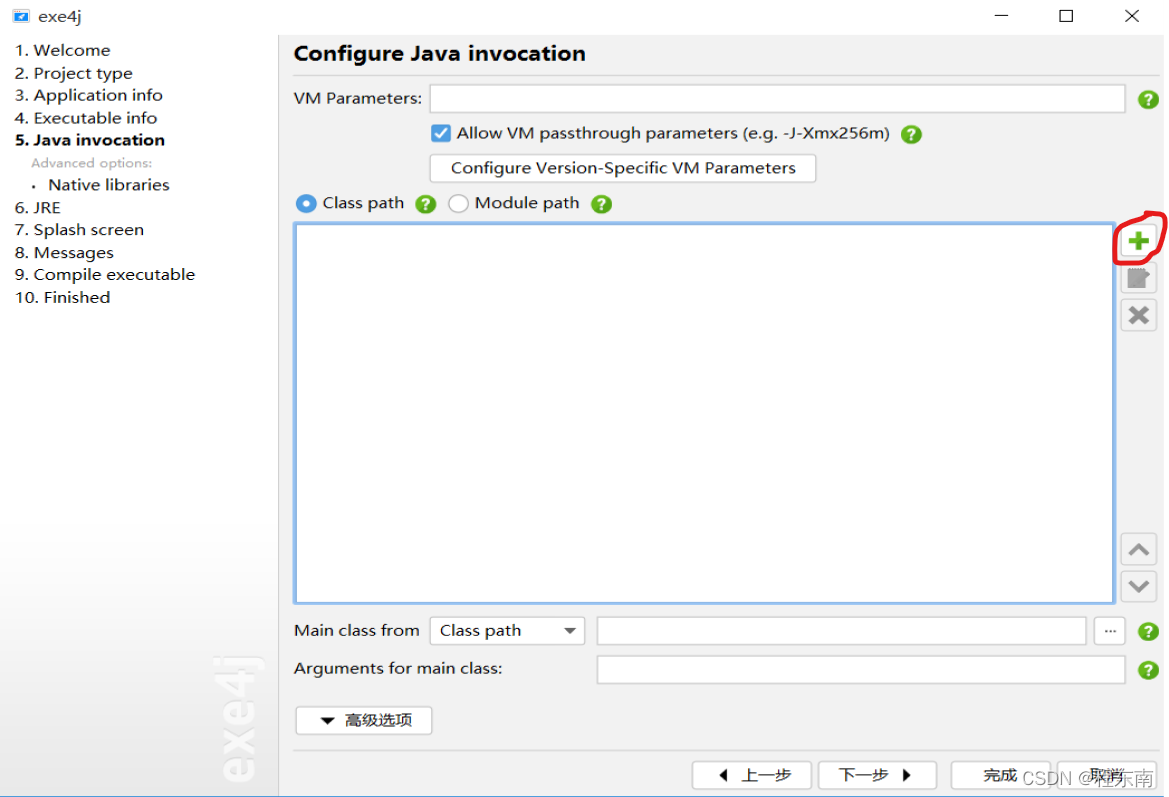Move class path entry down
The image size is (1169, 797).
tap(1138, 586)
